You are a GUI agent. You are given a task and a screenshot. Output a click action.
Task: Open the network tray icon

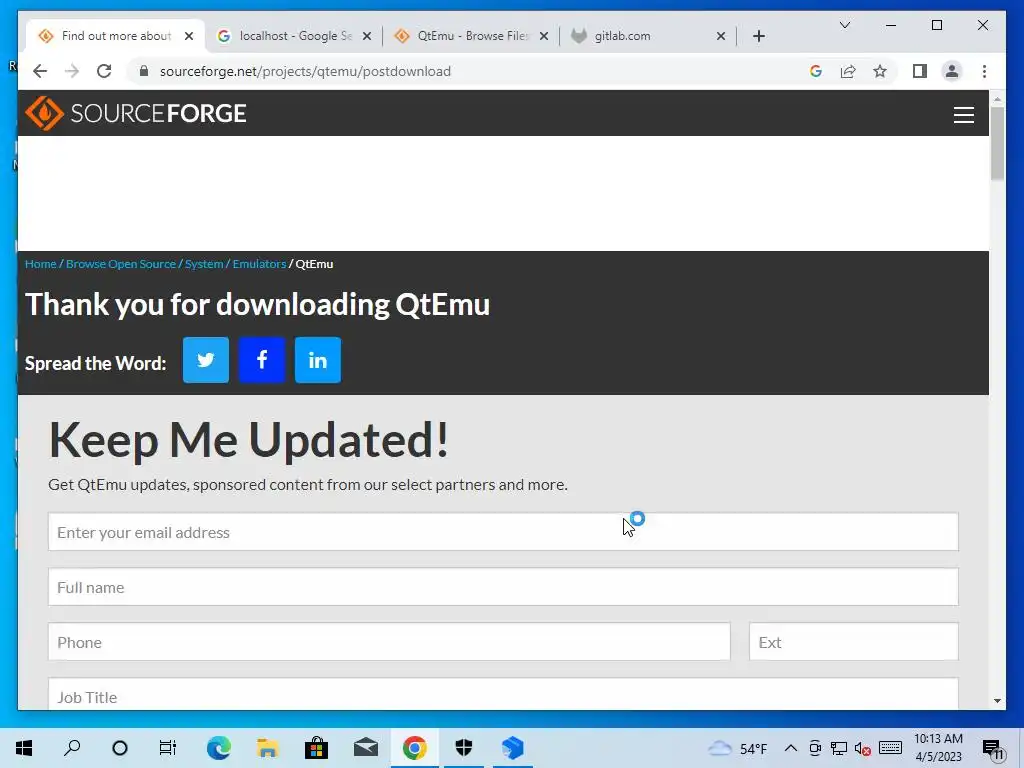[839, 748]
